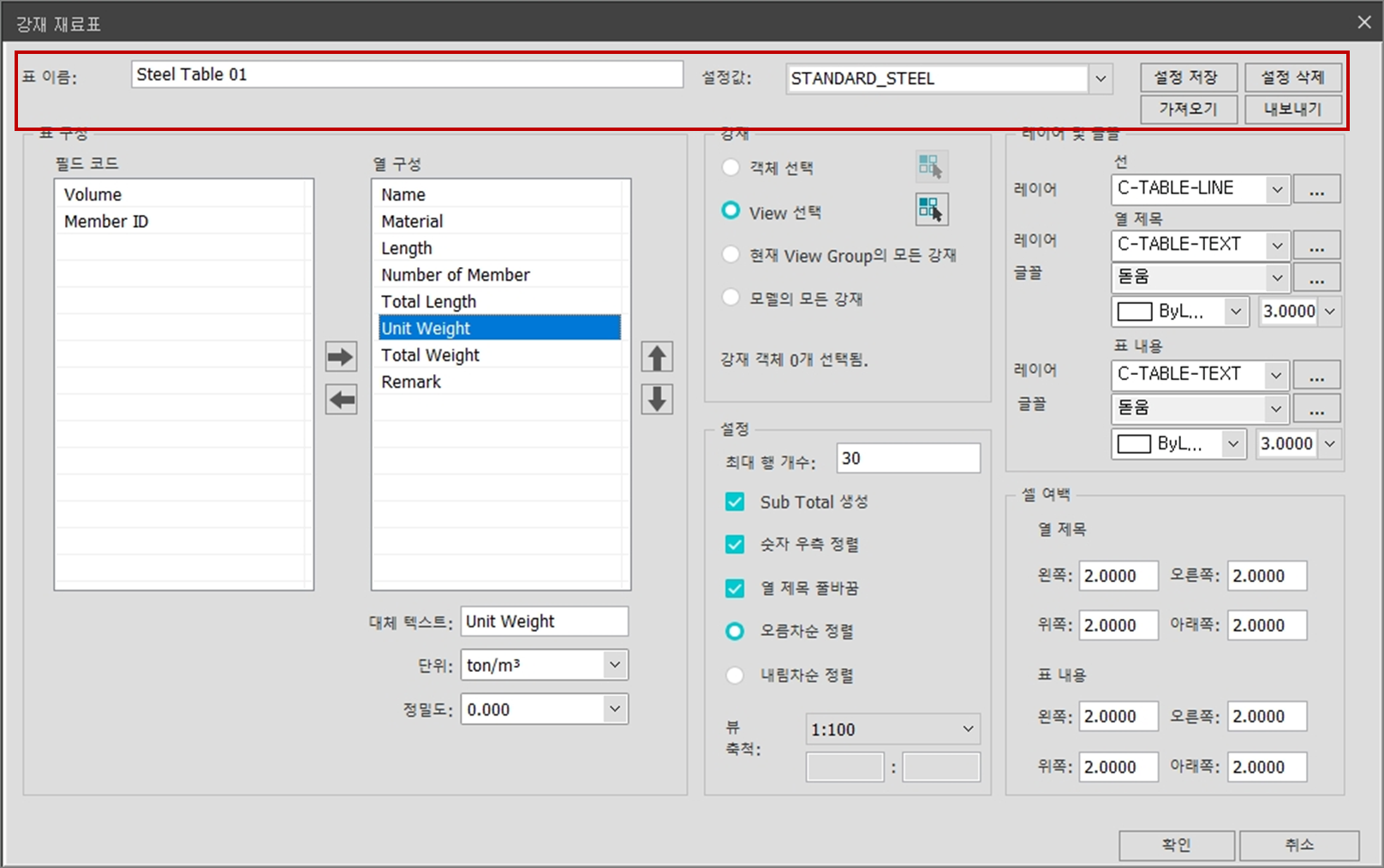Click left arrow to remove column field
Viewport: 1384px width, 868px height.
click(x=341, y=399)
